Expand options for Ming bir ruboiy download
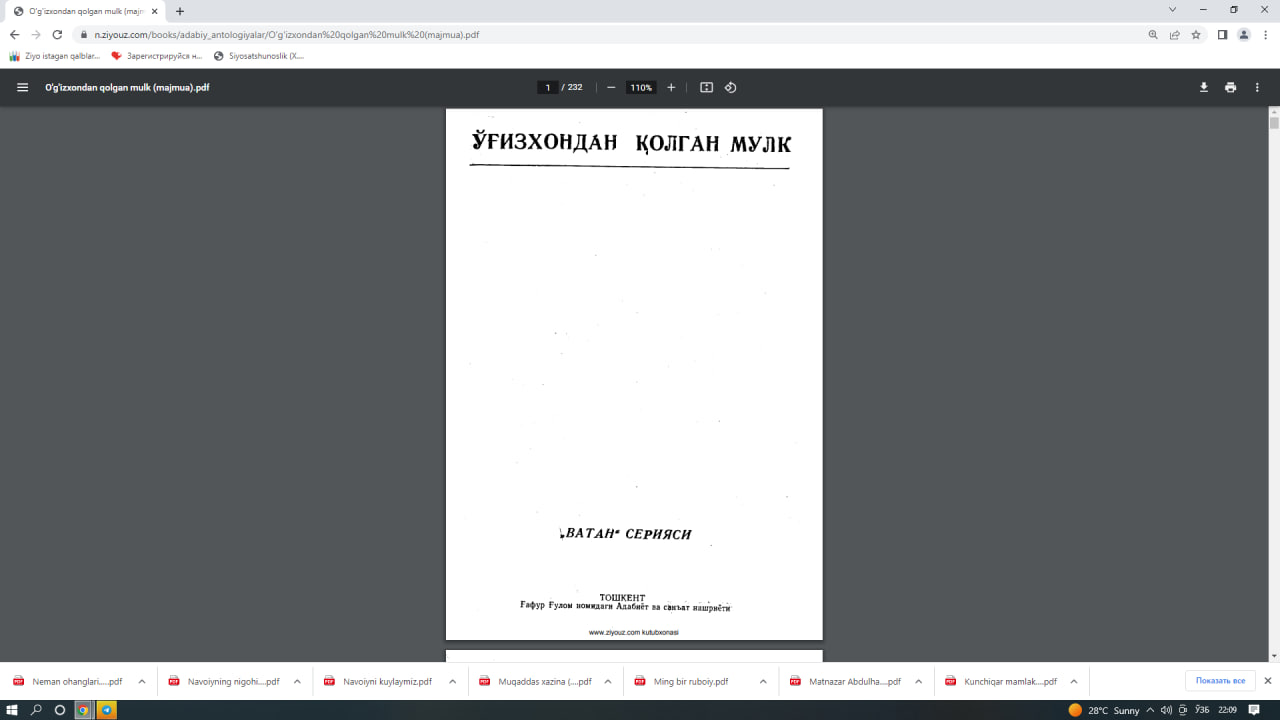 tap(763, 682)
